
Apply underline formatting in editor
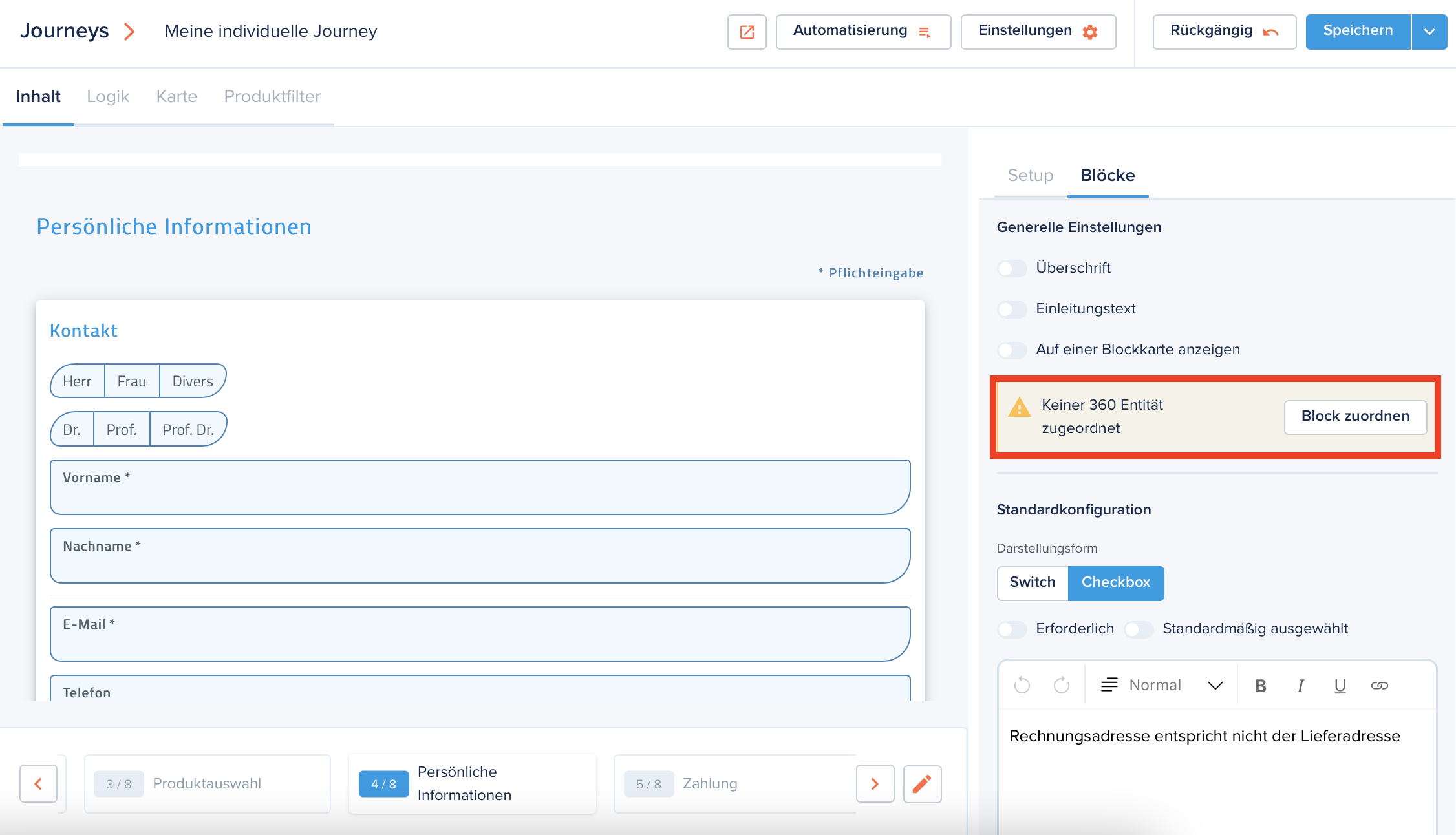[1340, 686]
